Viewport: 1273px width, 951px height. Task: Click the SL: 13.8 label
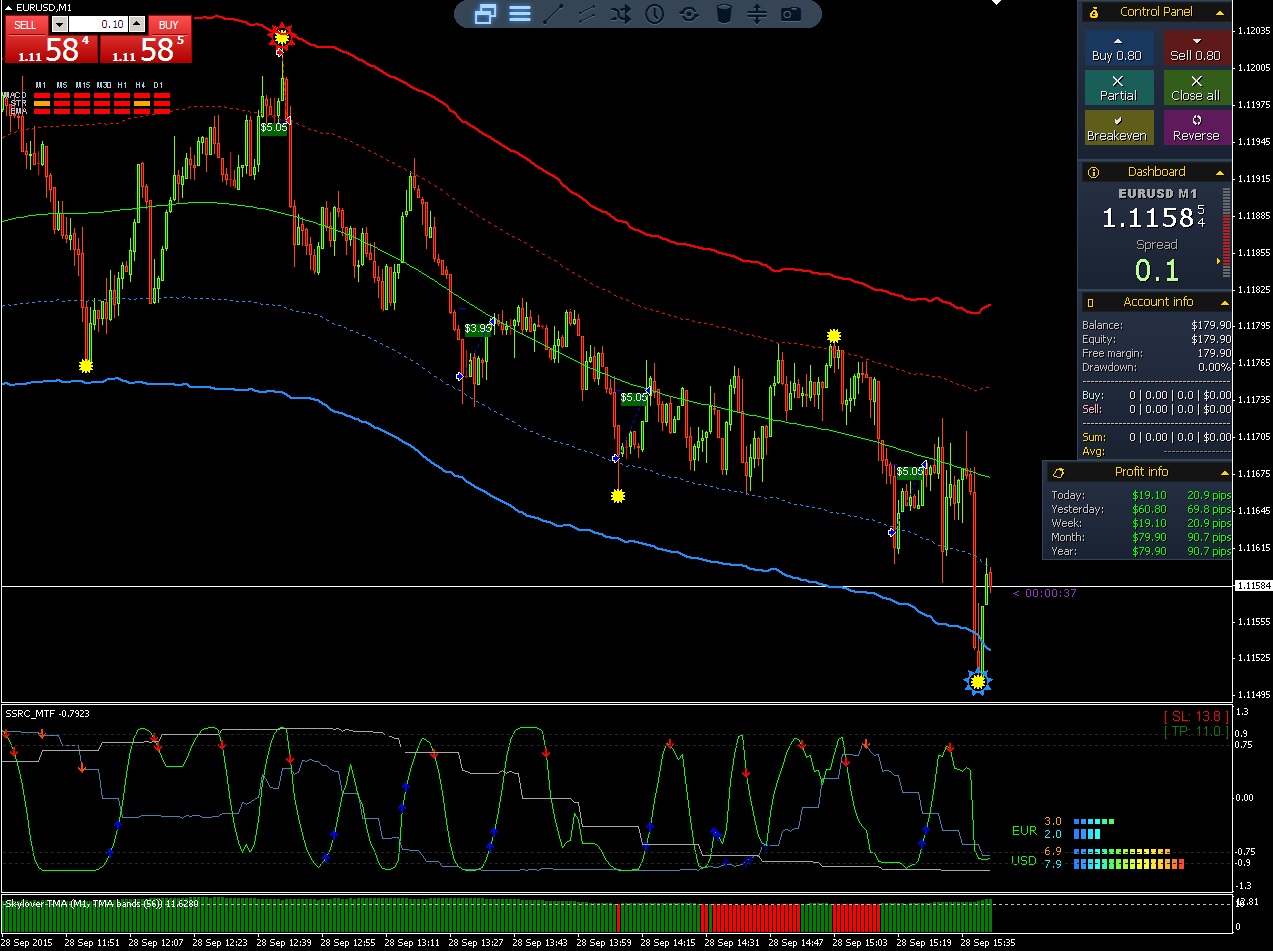point(1195,716)
